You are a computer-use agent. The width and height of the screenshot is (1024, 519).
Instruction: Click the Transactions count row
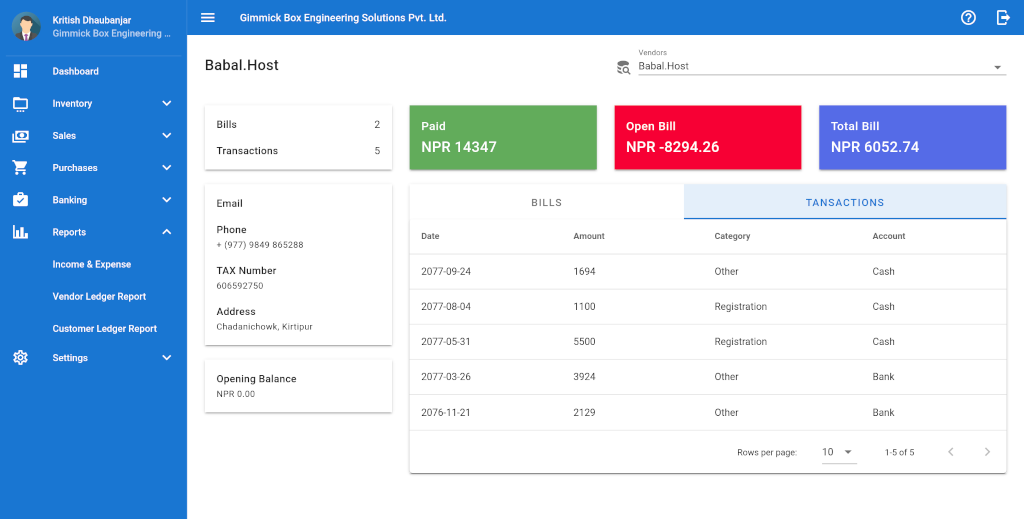pos(298,151)
